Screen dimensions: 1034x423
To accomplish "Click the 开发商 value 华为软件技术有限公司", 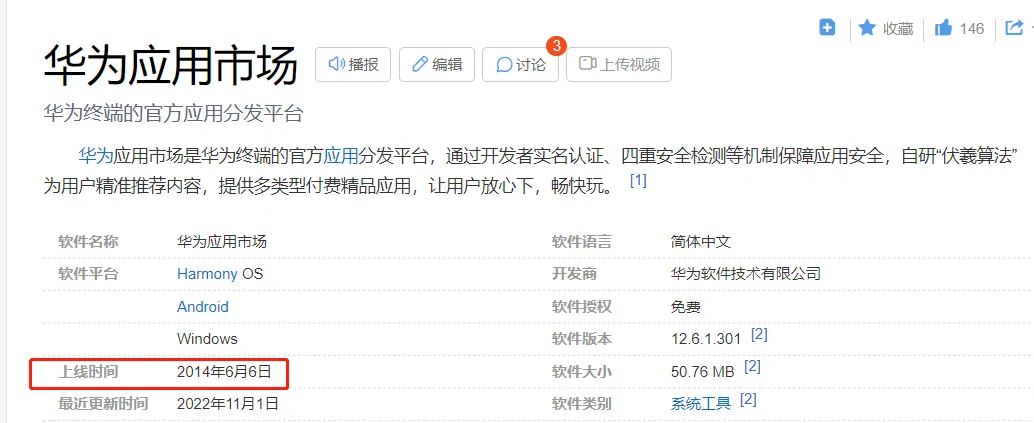I will (x=745, y=274).
